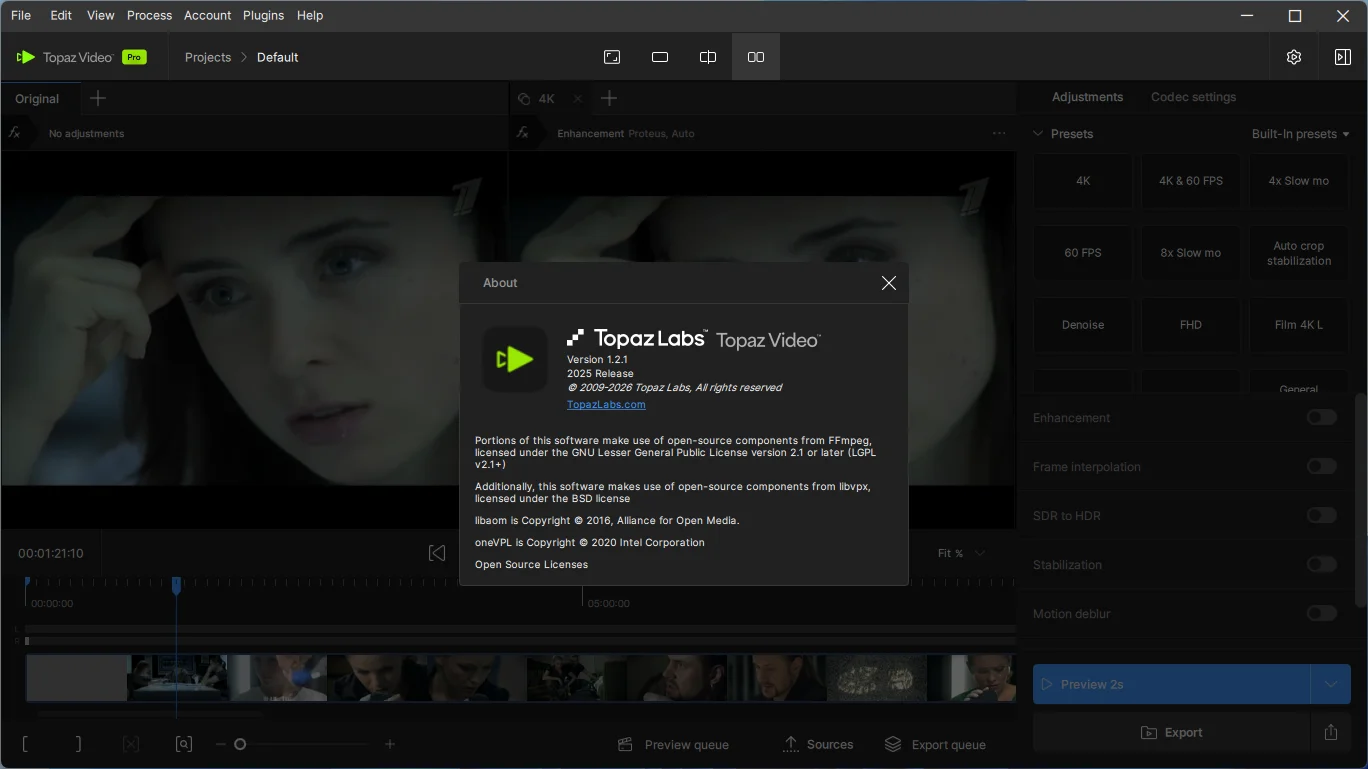1368x769 pixels.
Task: Toggle the right side panel icon
Action: pyautogui.click(x=1342, y=57)
